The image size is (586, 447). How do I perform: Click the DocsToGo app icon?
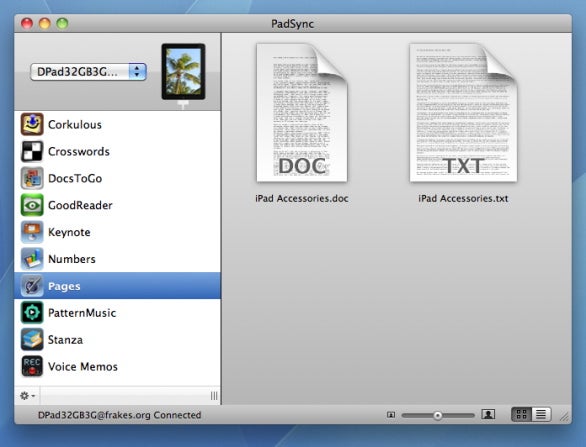[x=32, y=178]
